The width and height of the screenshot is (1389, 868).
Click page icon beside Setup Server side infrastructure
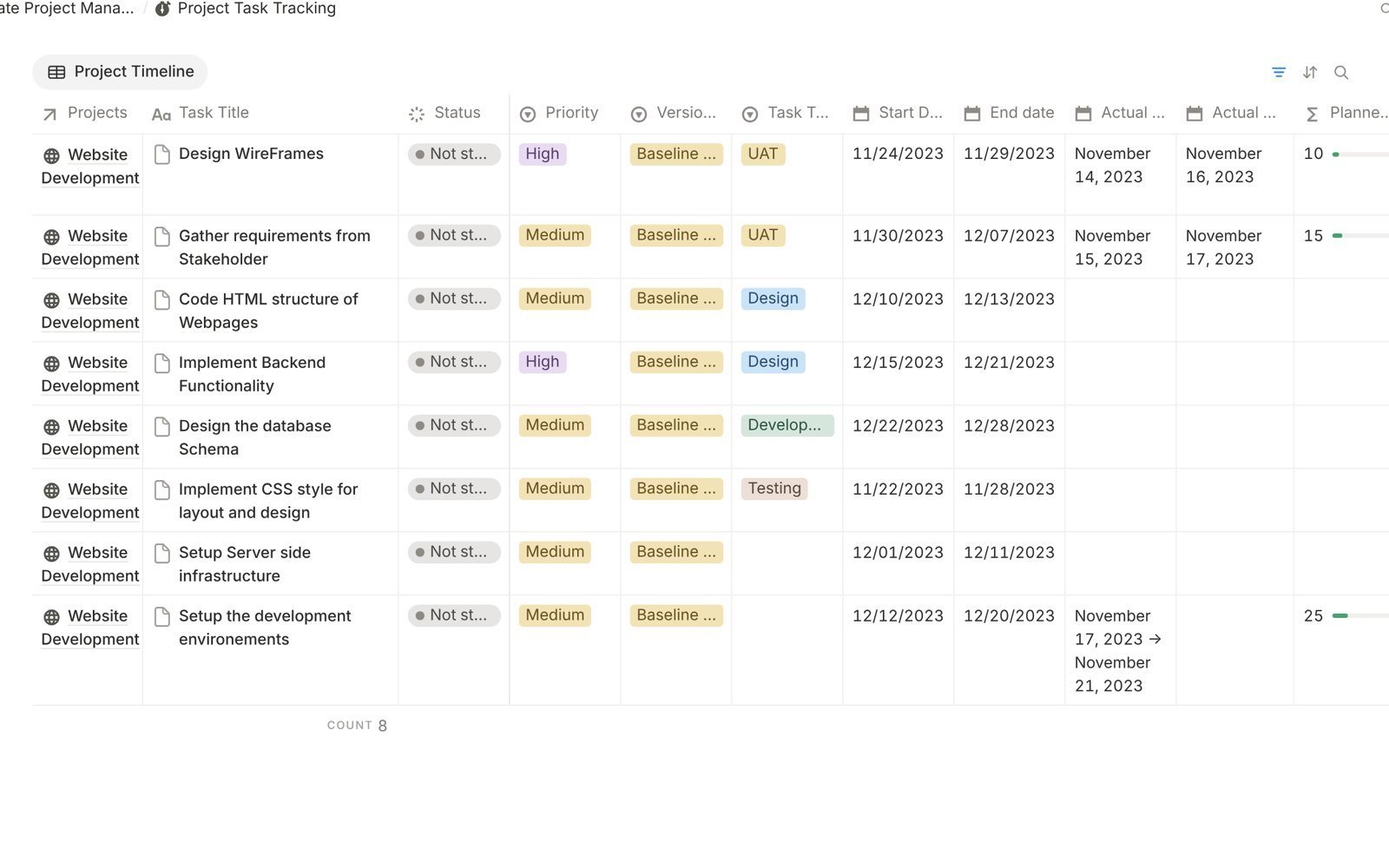(161, 553)
